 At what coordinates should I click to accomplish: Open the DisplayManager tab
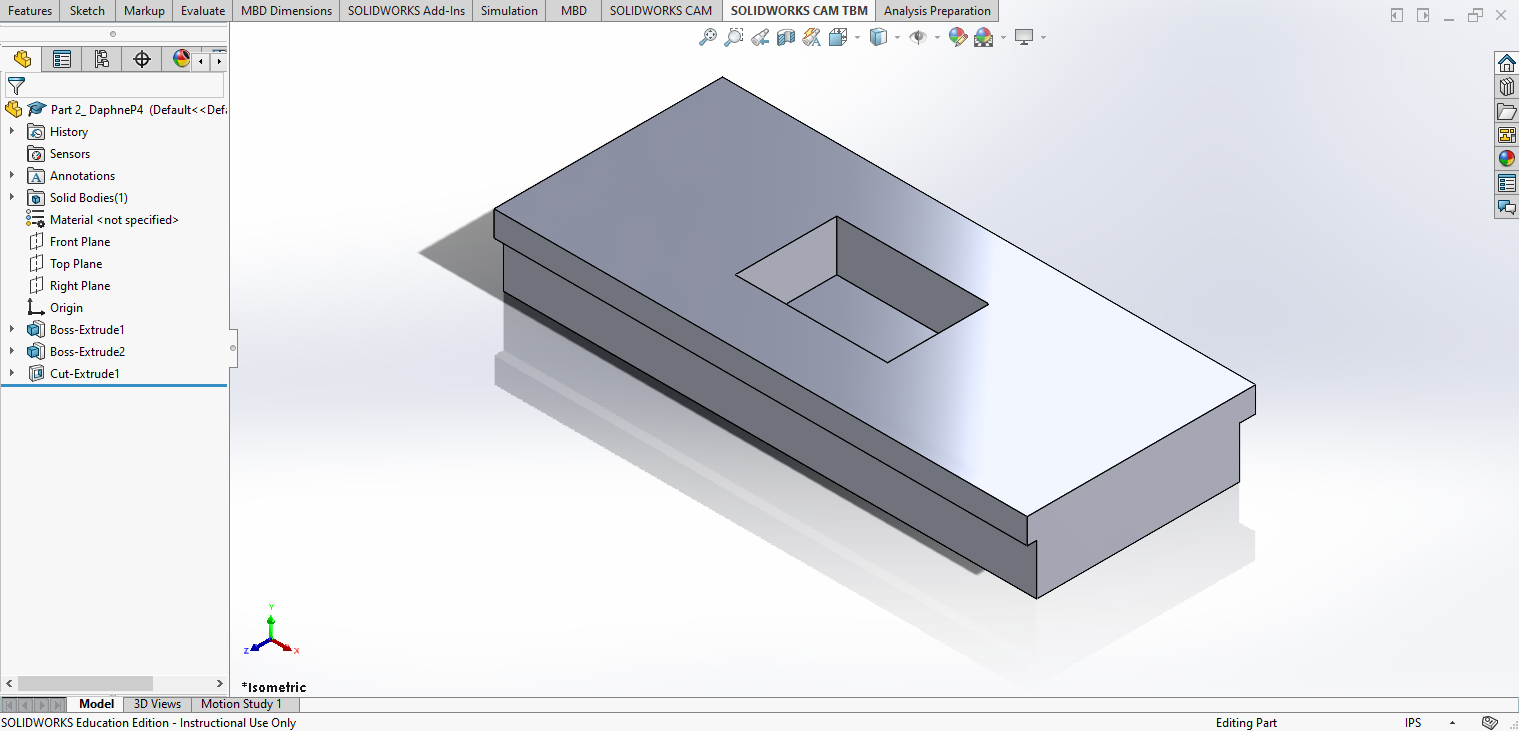point(181,59)
